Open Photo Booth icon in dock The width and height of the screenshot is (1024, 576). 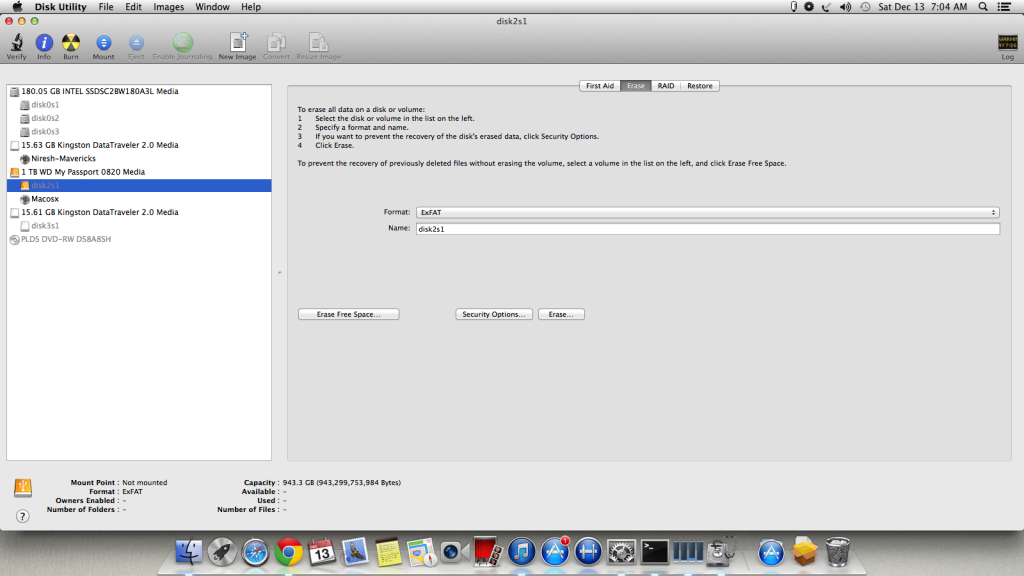[x=488, y=552]
